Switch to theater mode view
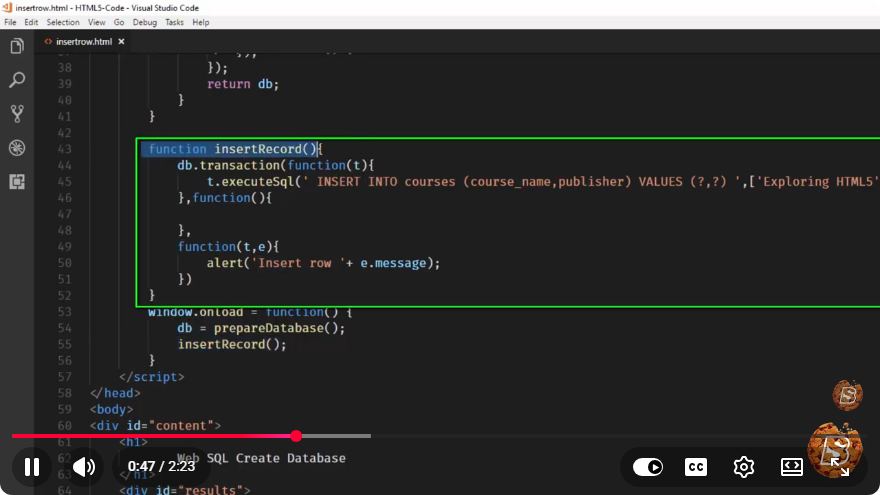 [791, 467]
